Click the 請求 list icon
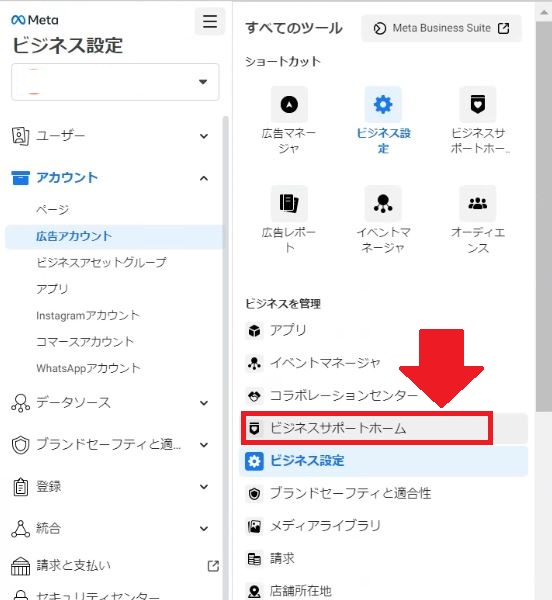This screenshot has width=552, height=600. [x=254, y=559]
